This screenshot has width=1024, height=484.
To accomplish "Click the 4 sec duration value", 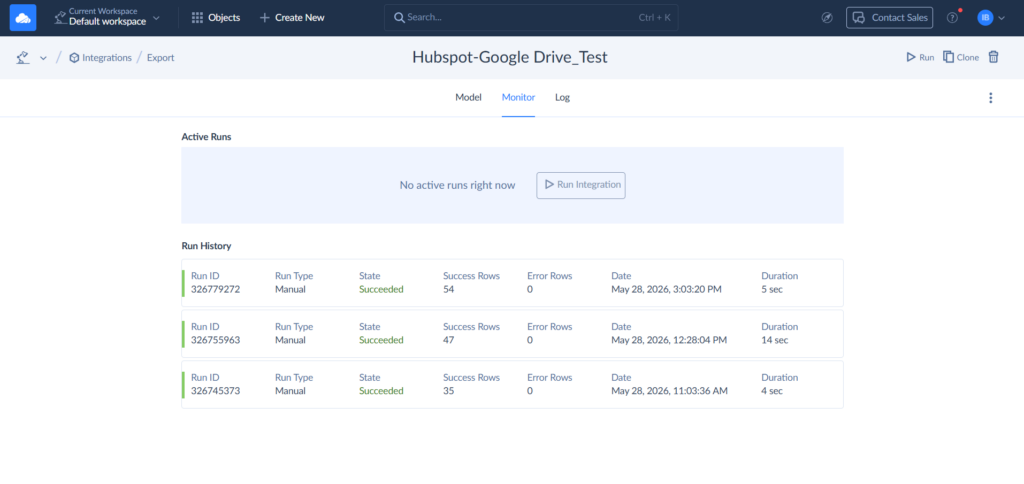I will 772,391.
